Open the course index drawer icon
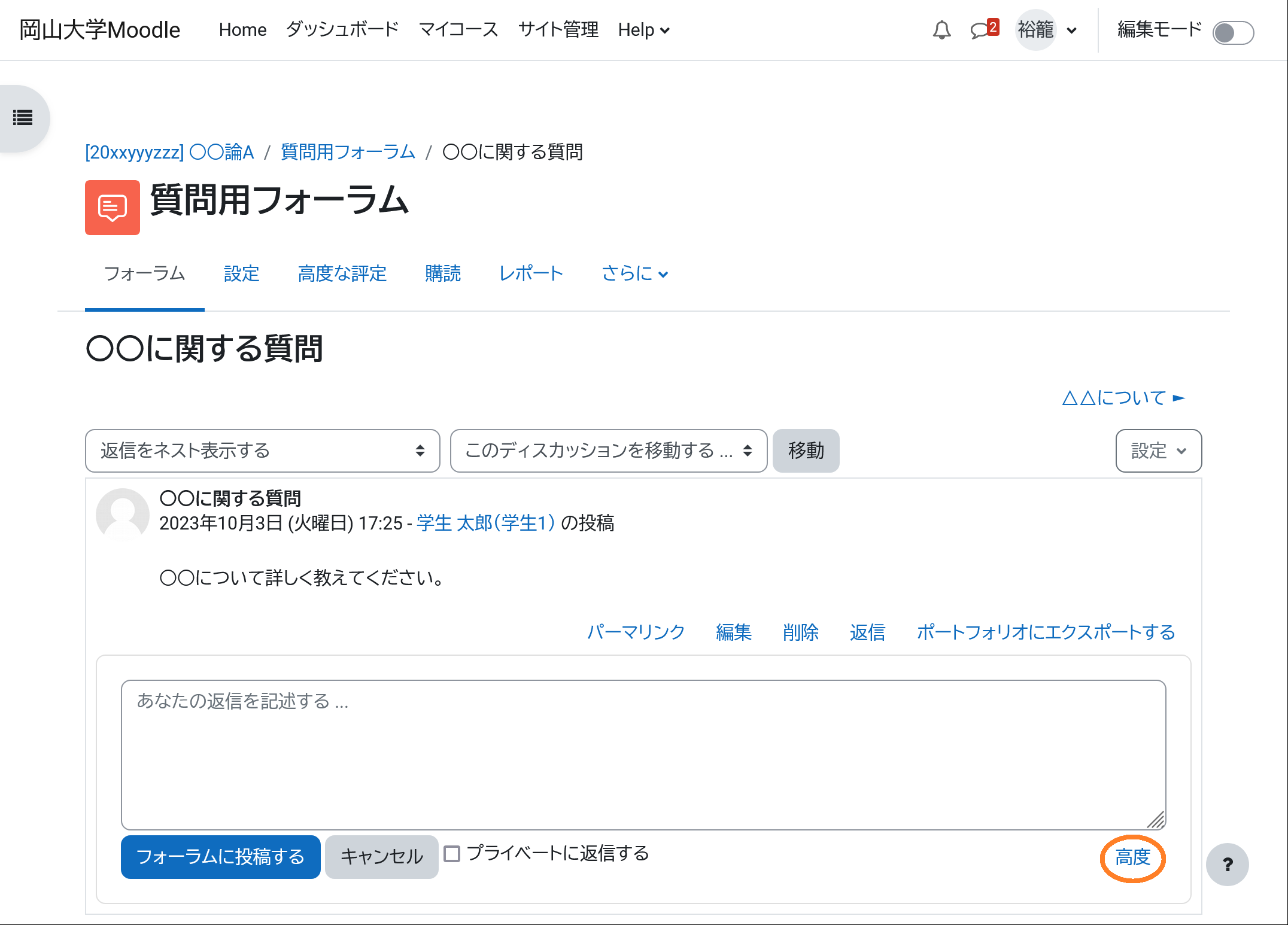 click(x=23, y=118)
